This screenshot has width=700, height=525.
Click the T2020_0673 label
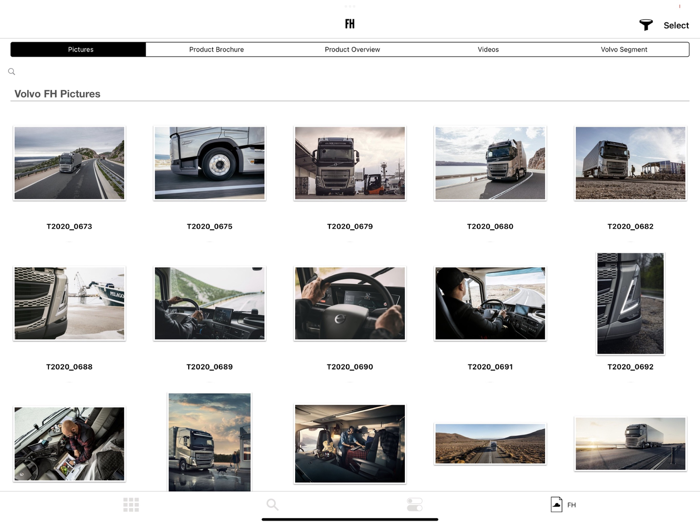tap(69, 226)
